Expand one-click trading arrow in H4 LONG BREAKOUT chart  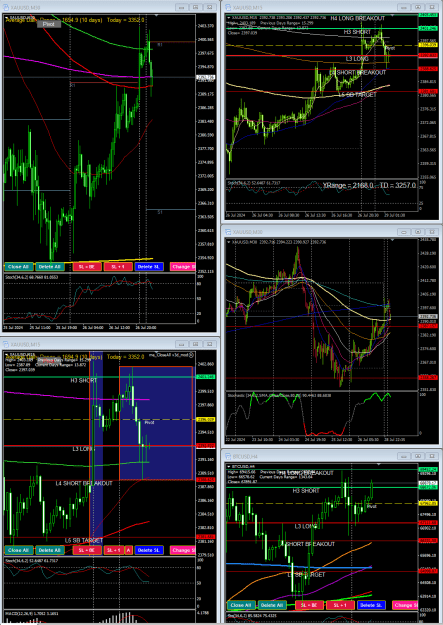pos(228,18)
